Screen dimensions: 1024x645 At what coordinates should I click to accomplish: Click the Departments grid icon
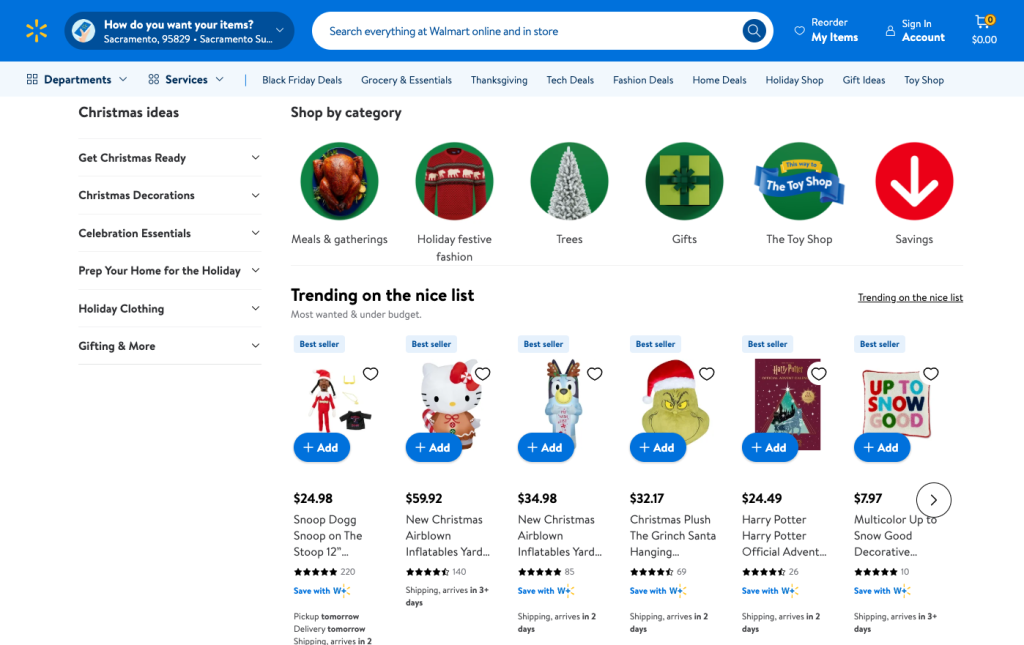[x=32, y=80]
